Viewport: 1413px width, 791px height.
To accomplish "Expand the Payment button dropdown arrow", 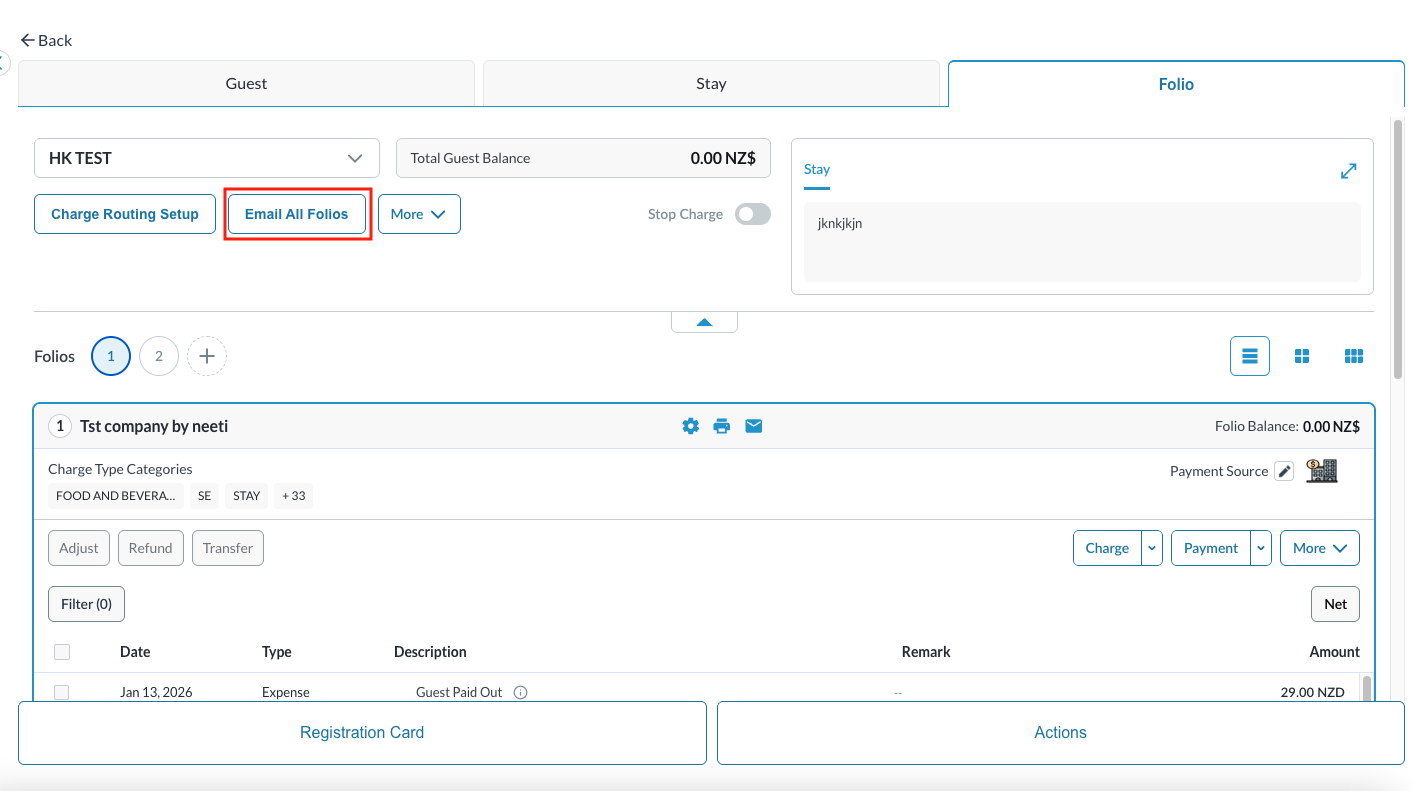I will 1261,548.
